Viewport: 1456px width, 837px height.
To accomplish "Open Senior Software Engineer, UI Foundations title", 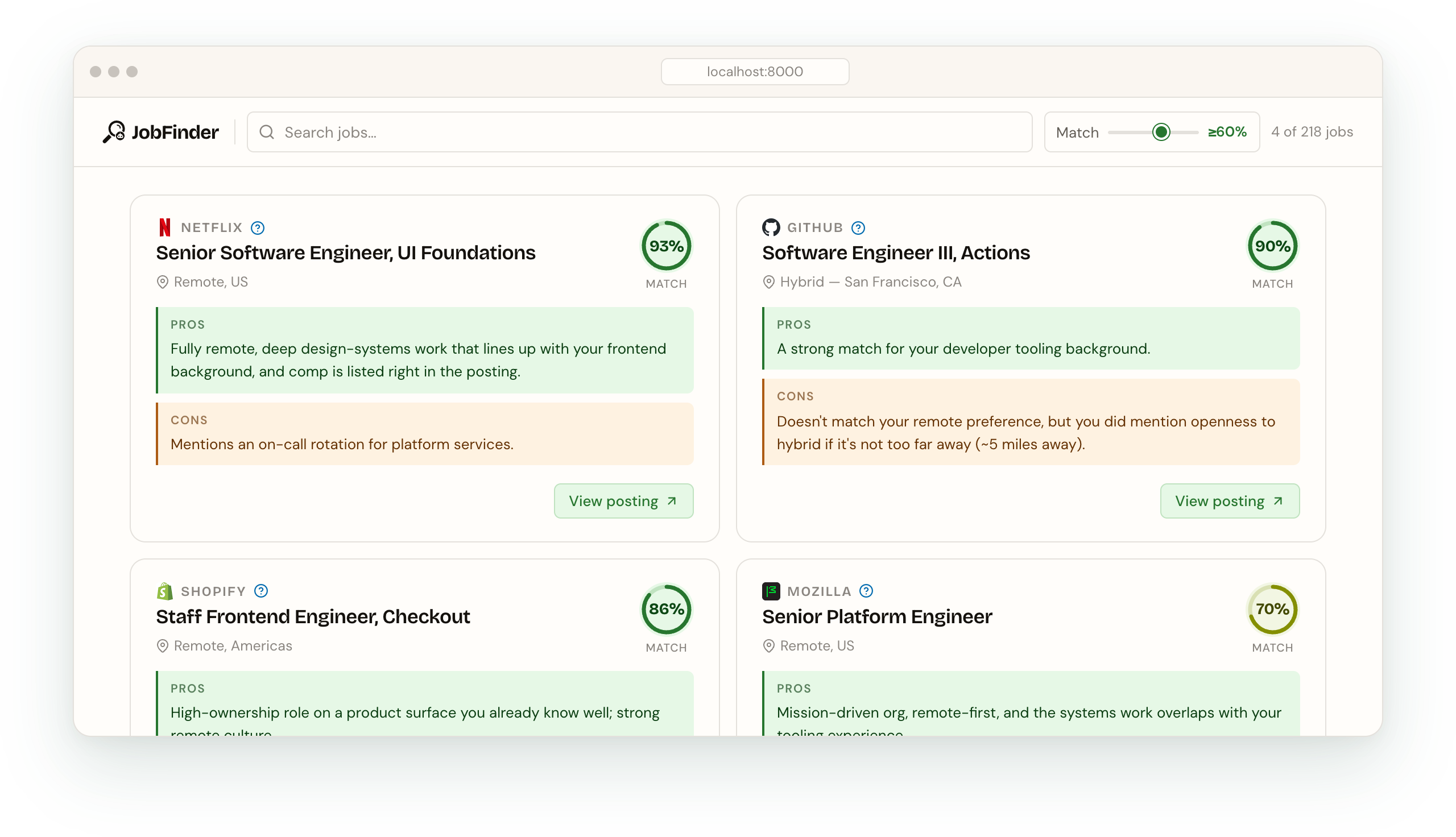I will click(345, 253).
